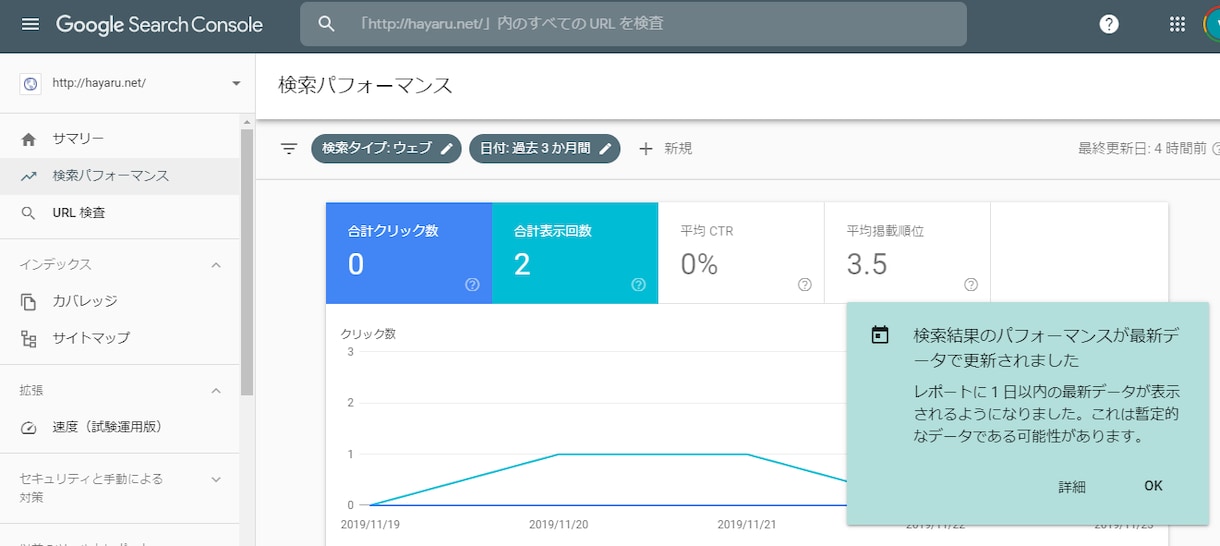
Task: Click the magnifier icon beside URL 検査
Action: [29, 213]
